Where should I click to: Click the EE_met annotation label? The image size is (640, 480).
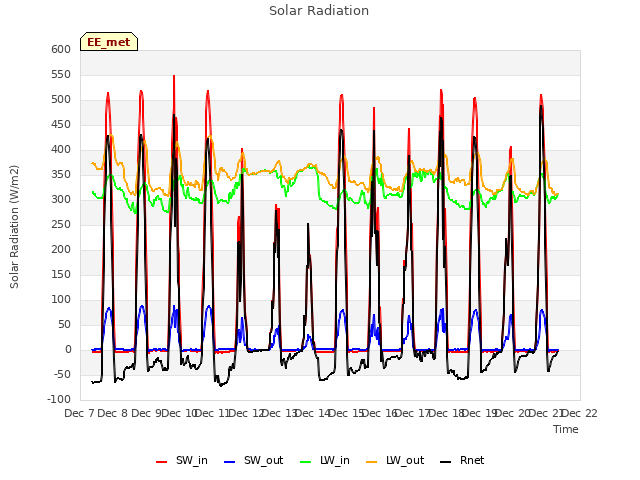tap(109, 42)
